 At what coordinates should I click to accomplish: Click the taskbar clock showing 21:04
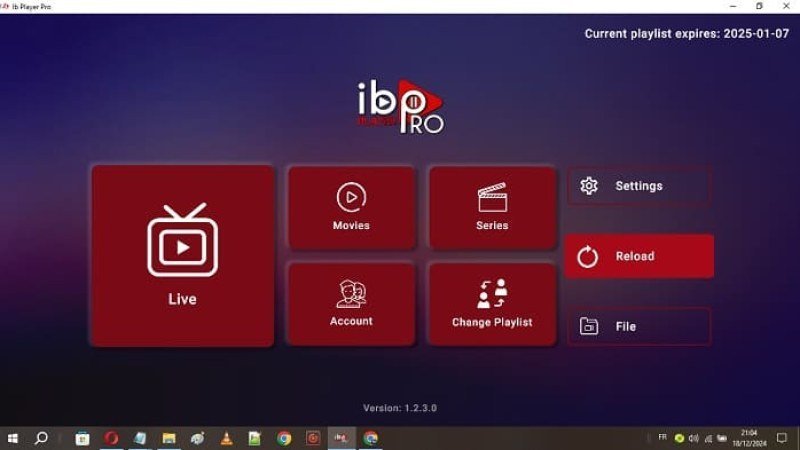(x=749, y=438)
